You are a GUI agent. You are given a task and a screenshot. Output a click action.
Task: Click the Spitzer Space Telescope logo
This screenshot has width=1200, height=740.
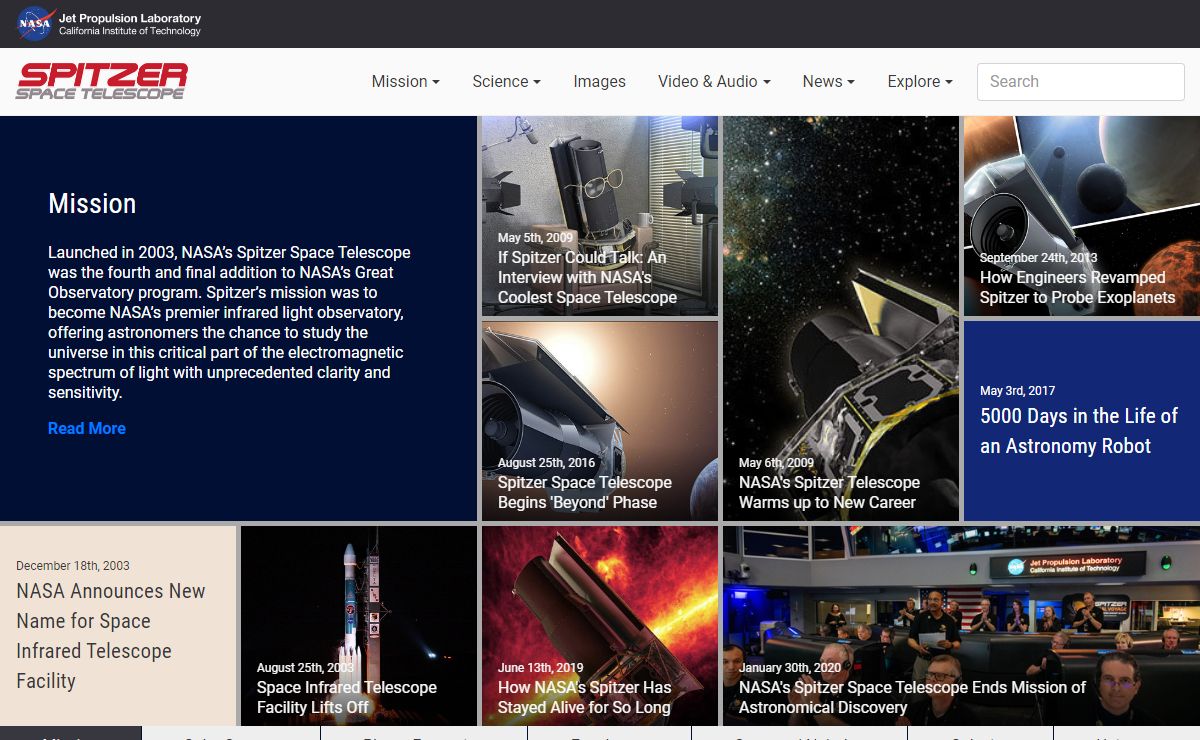click(x=102, y=81)
